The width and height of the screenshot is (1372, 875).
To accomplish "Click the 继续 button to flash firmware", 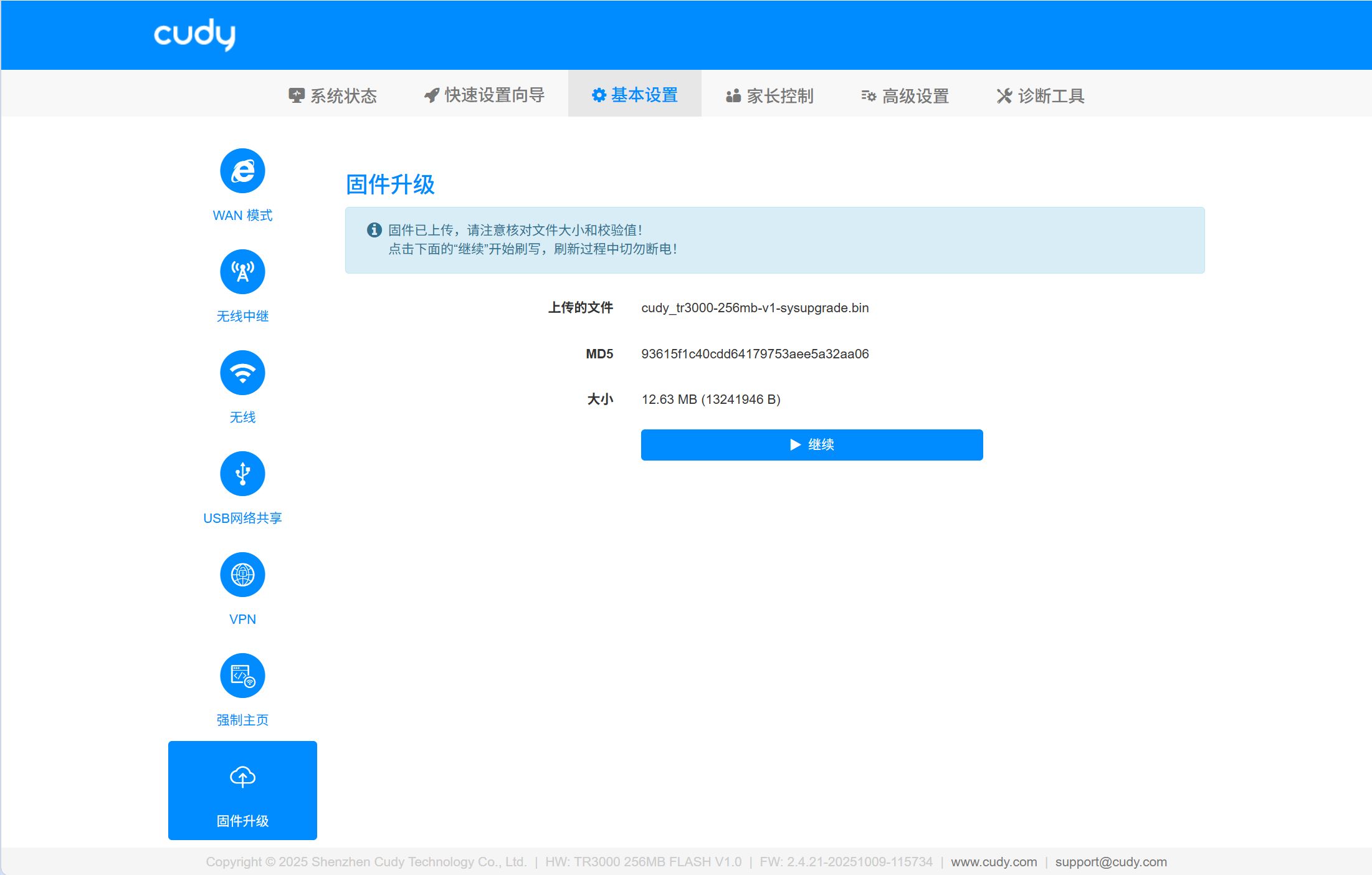I will [x=812, y=445].
